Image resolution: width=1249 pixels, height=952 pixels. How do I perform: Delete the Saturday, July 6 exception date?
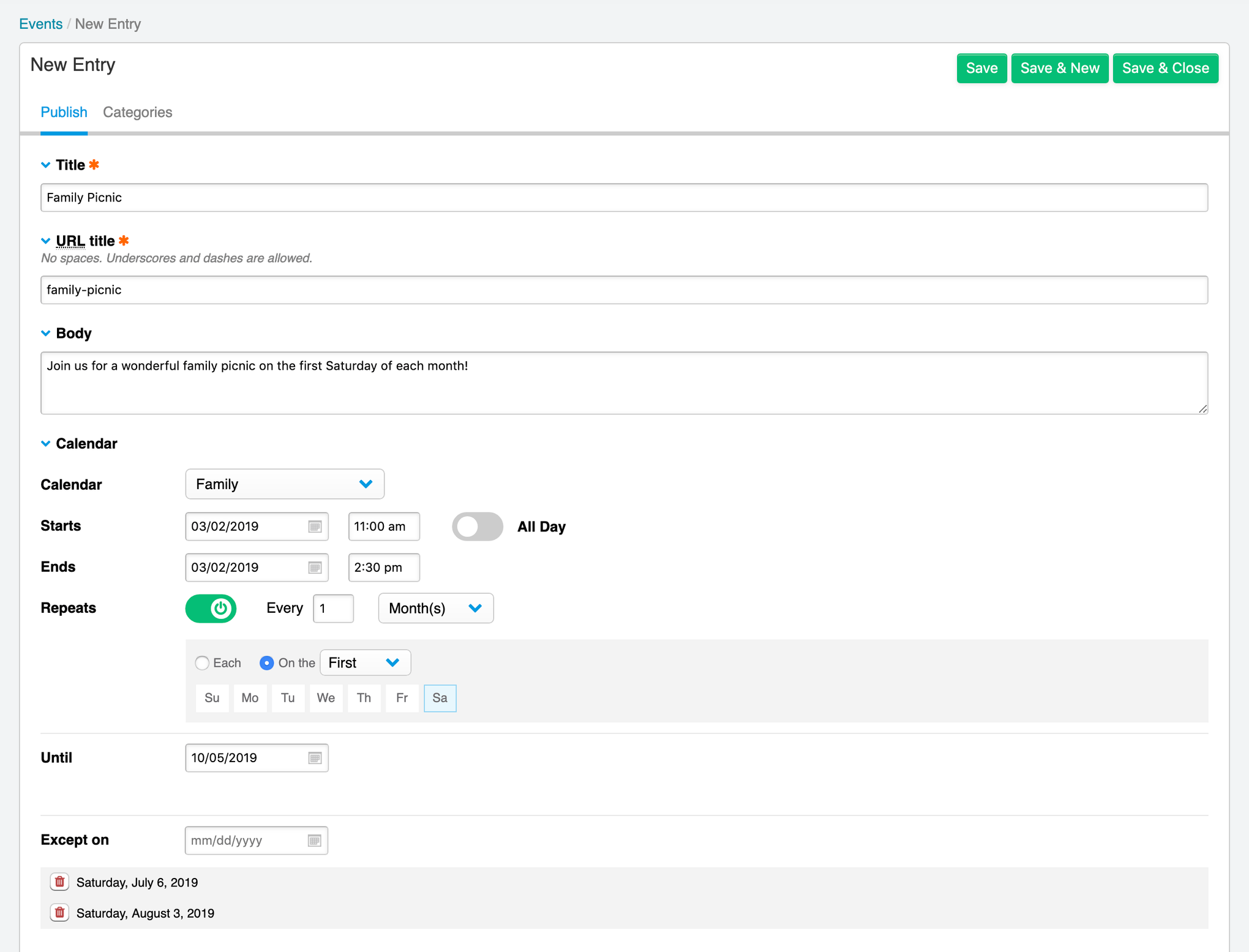pyautogui.click(x=59, y=882)
